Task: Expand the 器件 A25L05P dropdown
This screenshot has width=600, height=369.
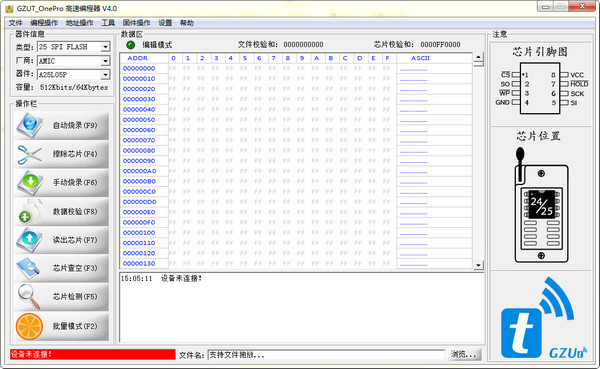Action: click(x=105, y=75)
